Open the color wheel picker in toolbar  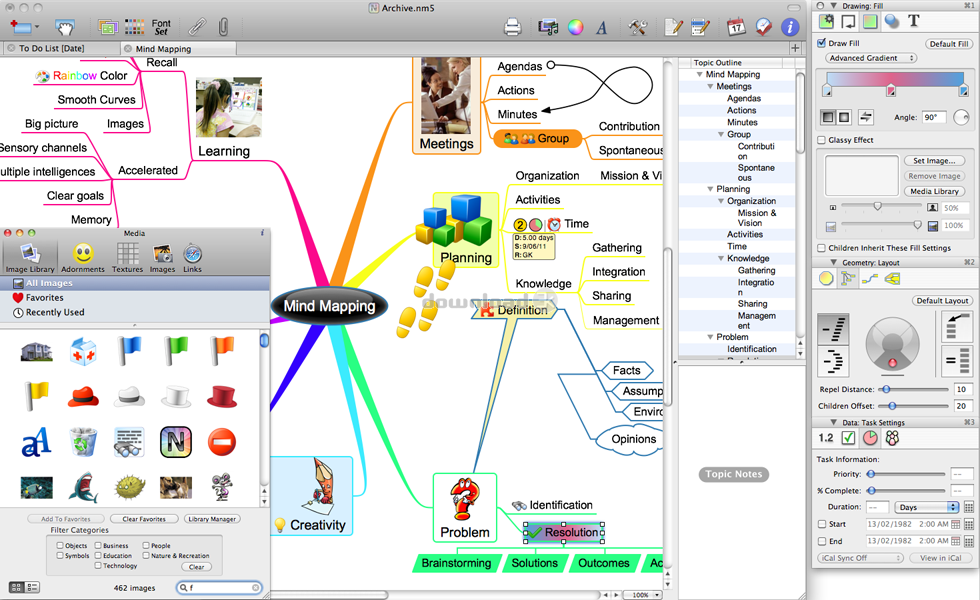[x=575, y=27]
